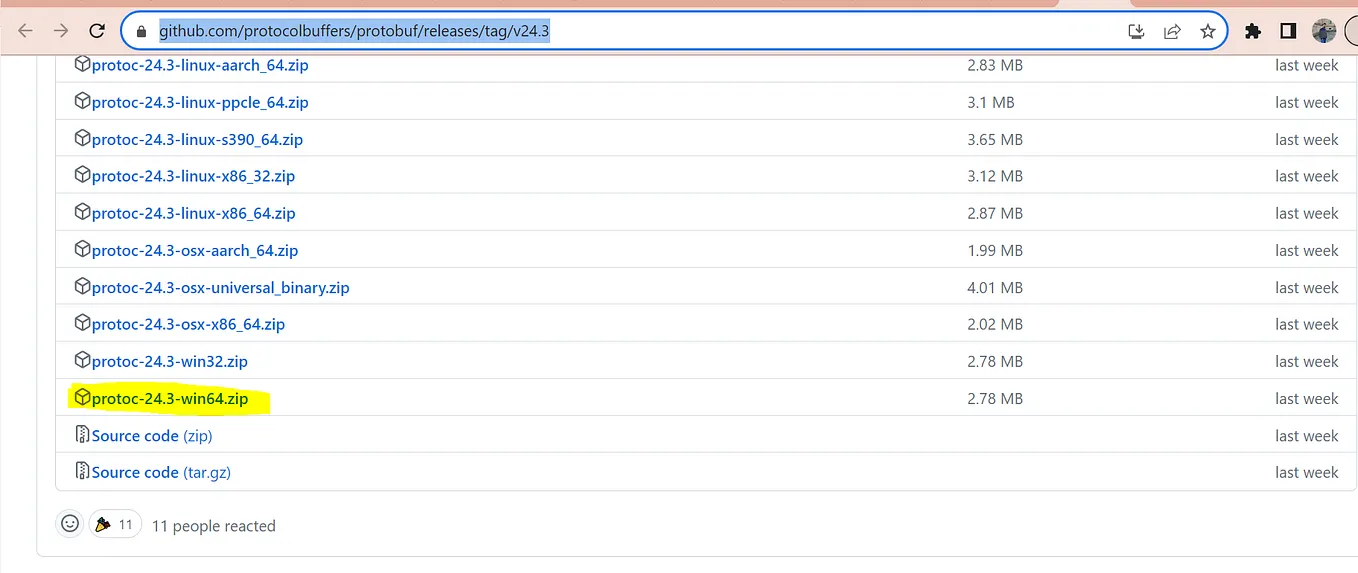Image resolution: width=1358 pixels, height=573 pixels.
Task: Click package icon beside protoc-24.3-osx-x86_64.zip
Action: click(x=83, y=323)
